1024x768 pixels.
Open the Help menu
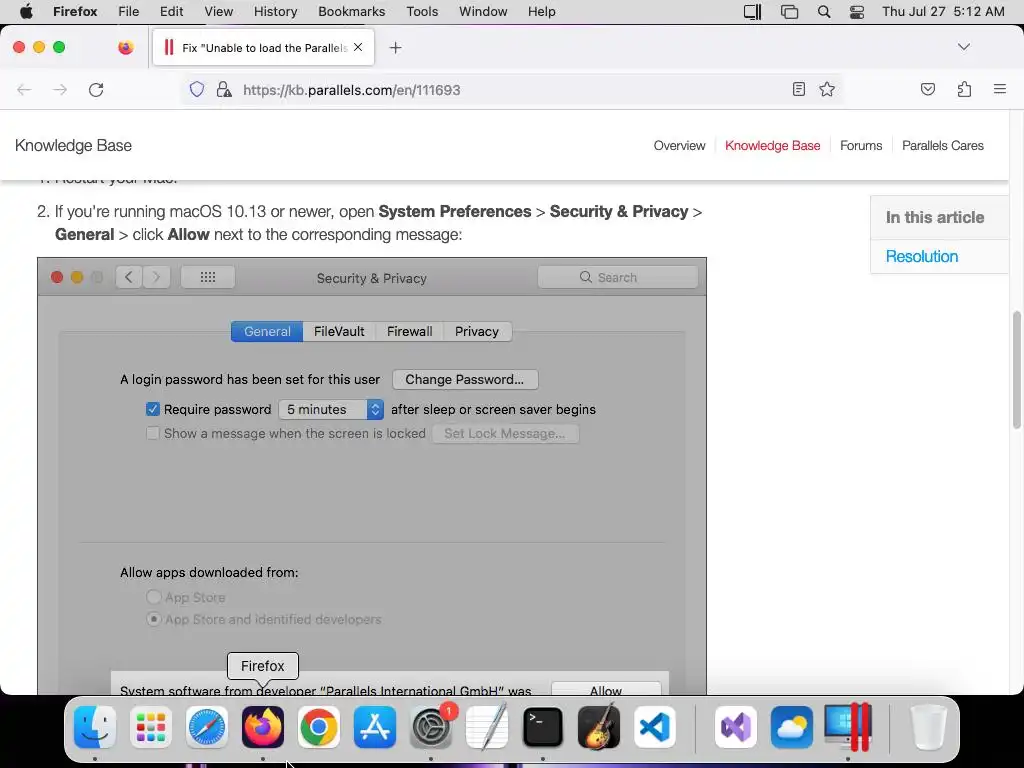click(x=541, y=12)
